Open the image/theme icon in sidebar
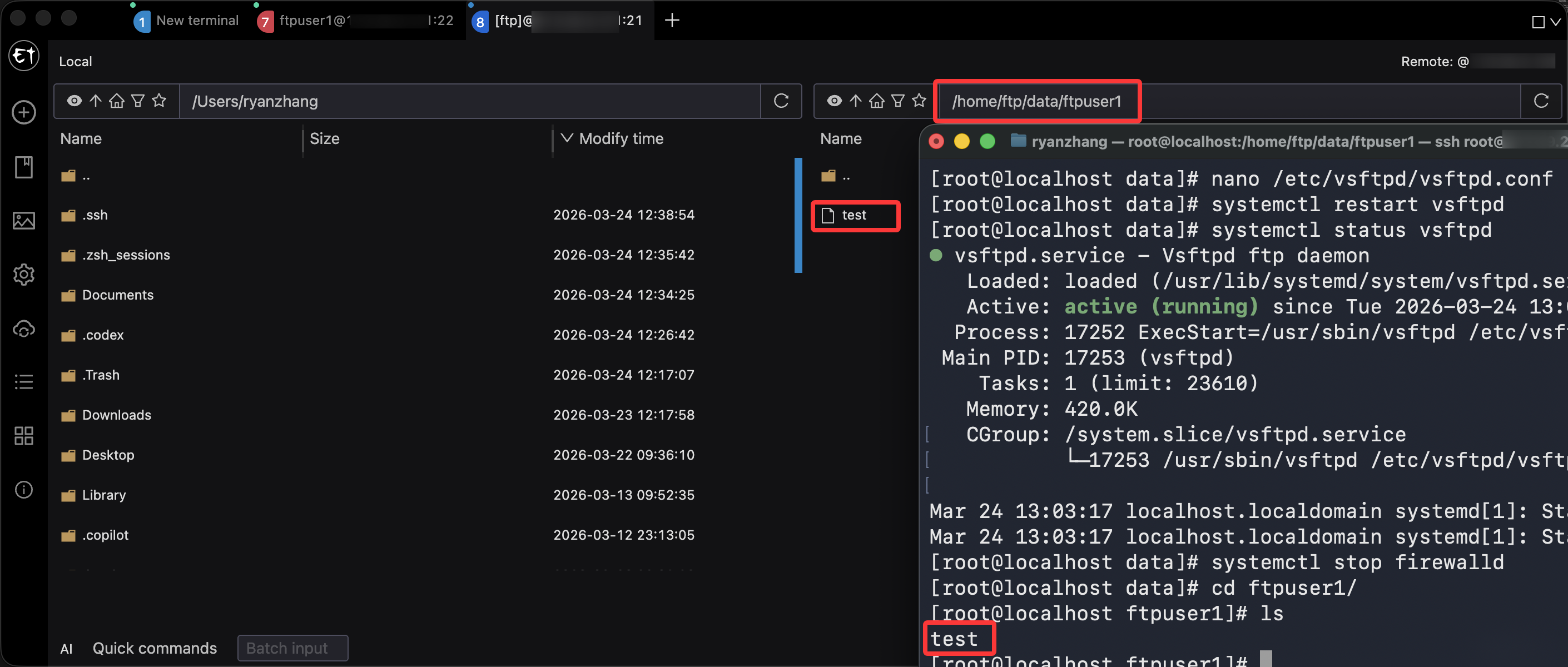The height and width of the screenshot is (667, 1568). (x=24, y=220)
